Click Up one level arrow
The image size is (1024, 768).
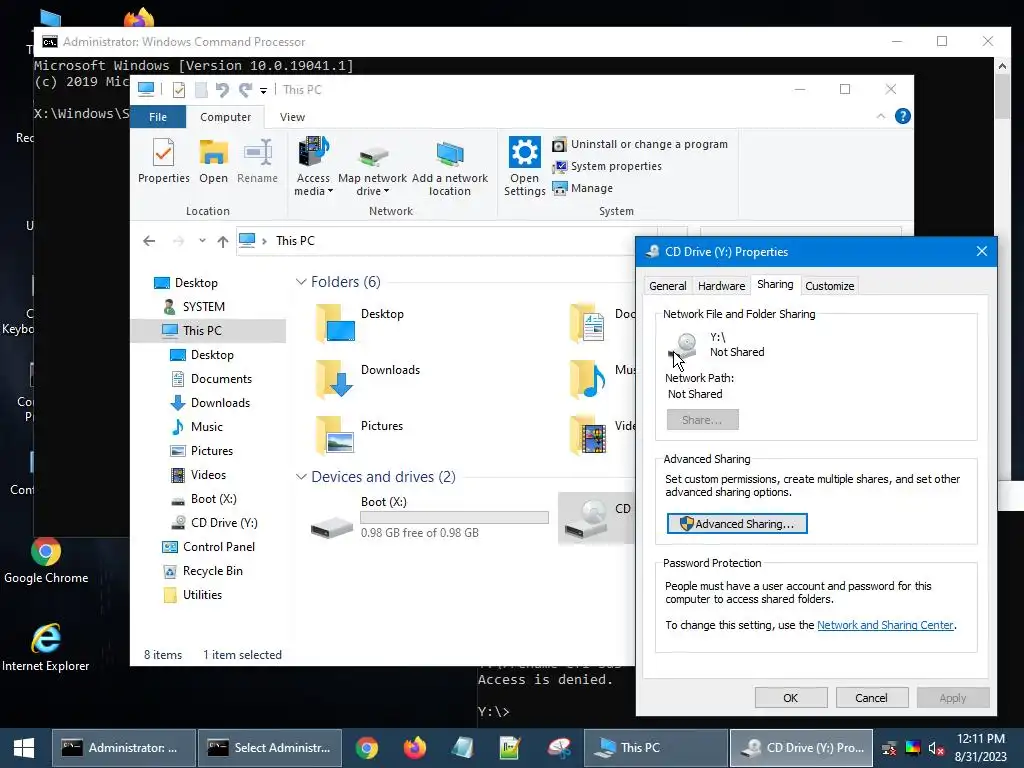click(223, 242)
